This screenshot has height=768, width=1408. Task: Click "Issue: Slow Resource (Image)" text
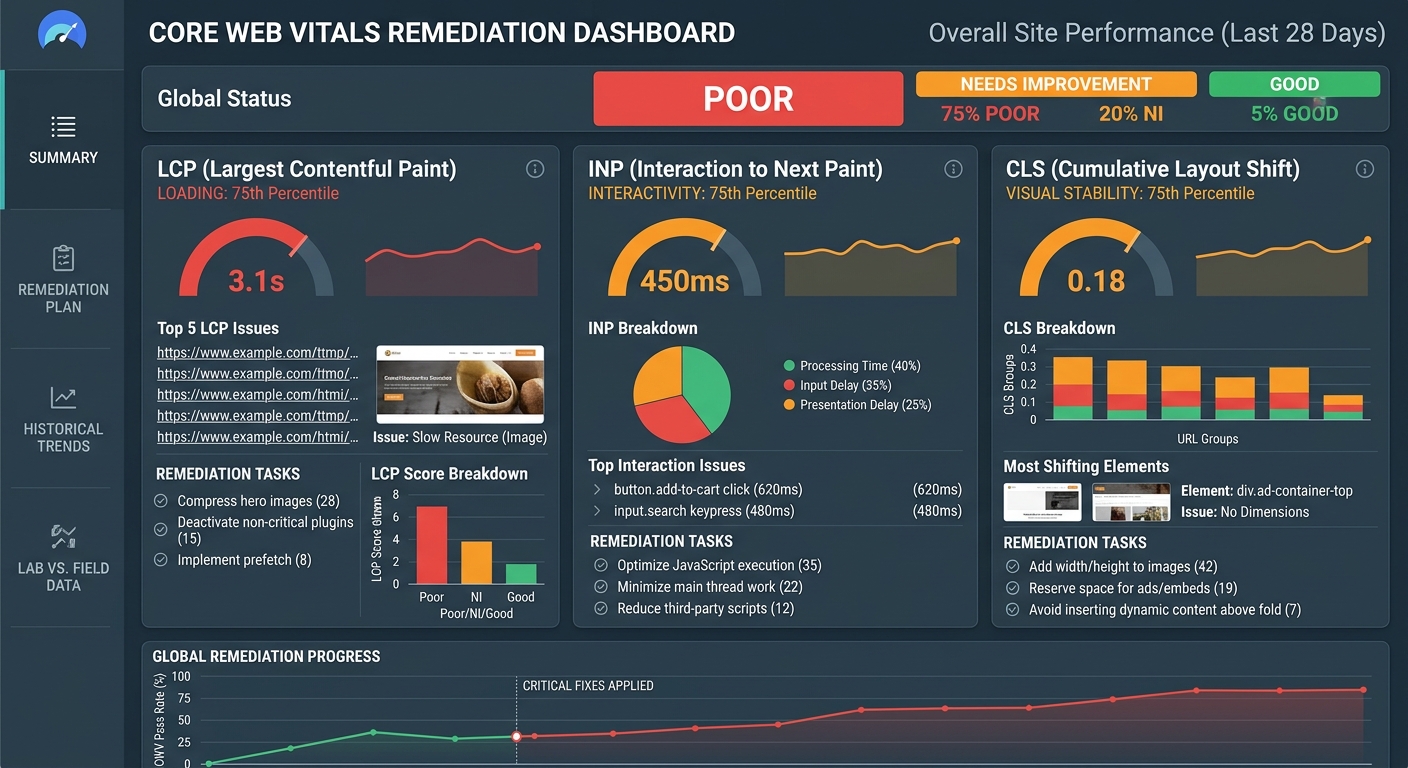(460, 437)
